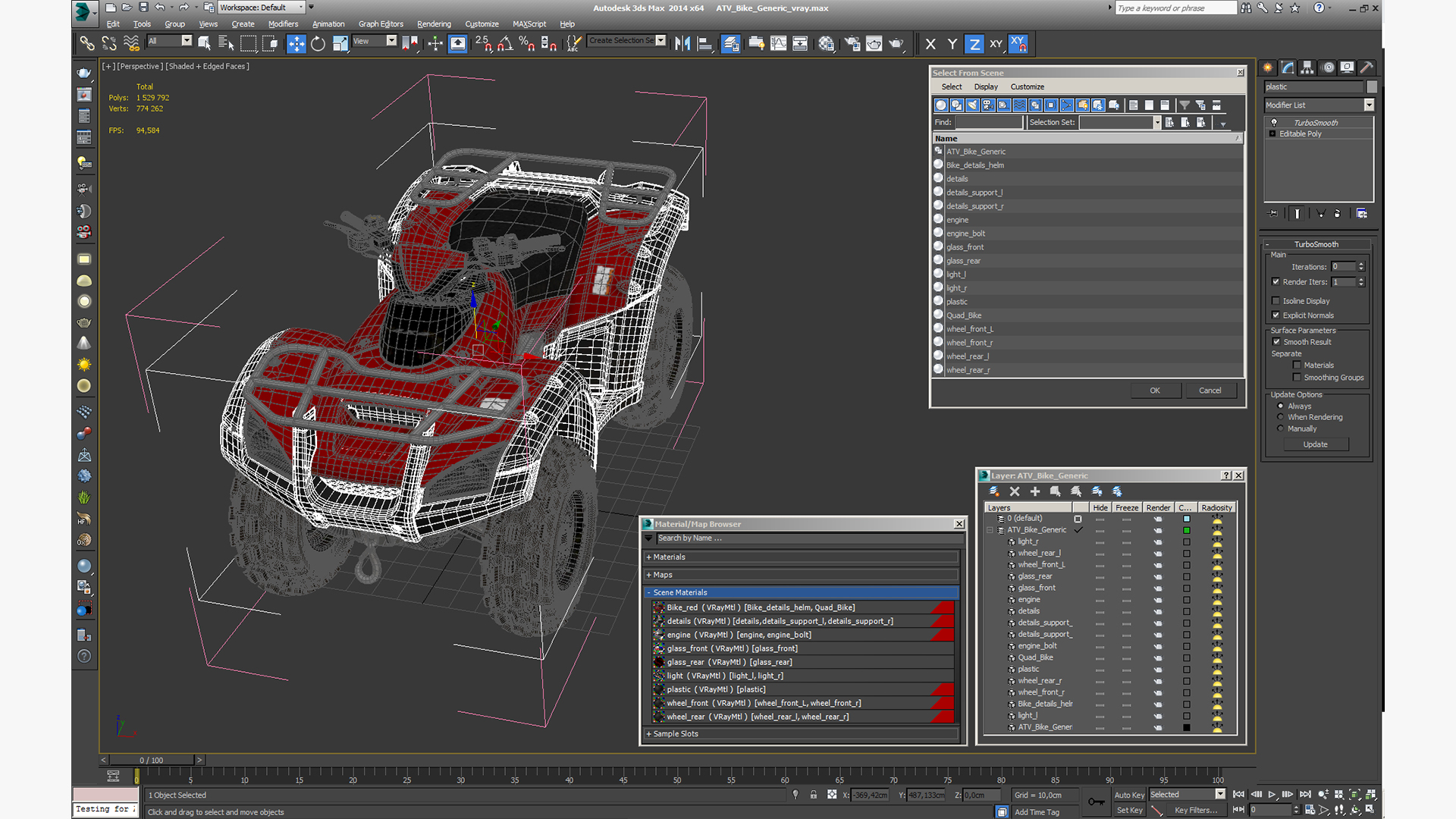Click cyan color swatch of 0 (default) layer
Screen dimensions: 1456x819
point(1187,519)
